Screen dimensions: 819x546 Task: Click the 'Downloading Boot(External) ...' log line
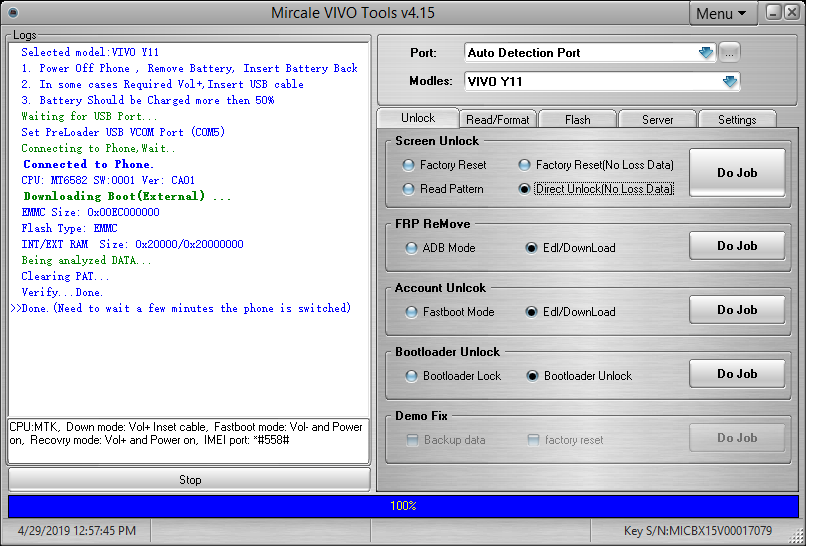[x=127, y=196]
